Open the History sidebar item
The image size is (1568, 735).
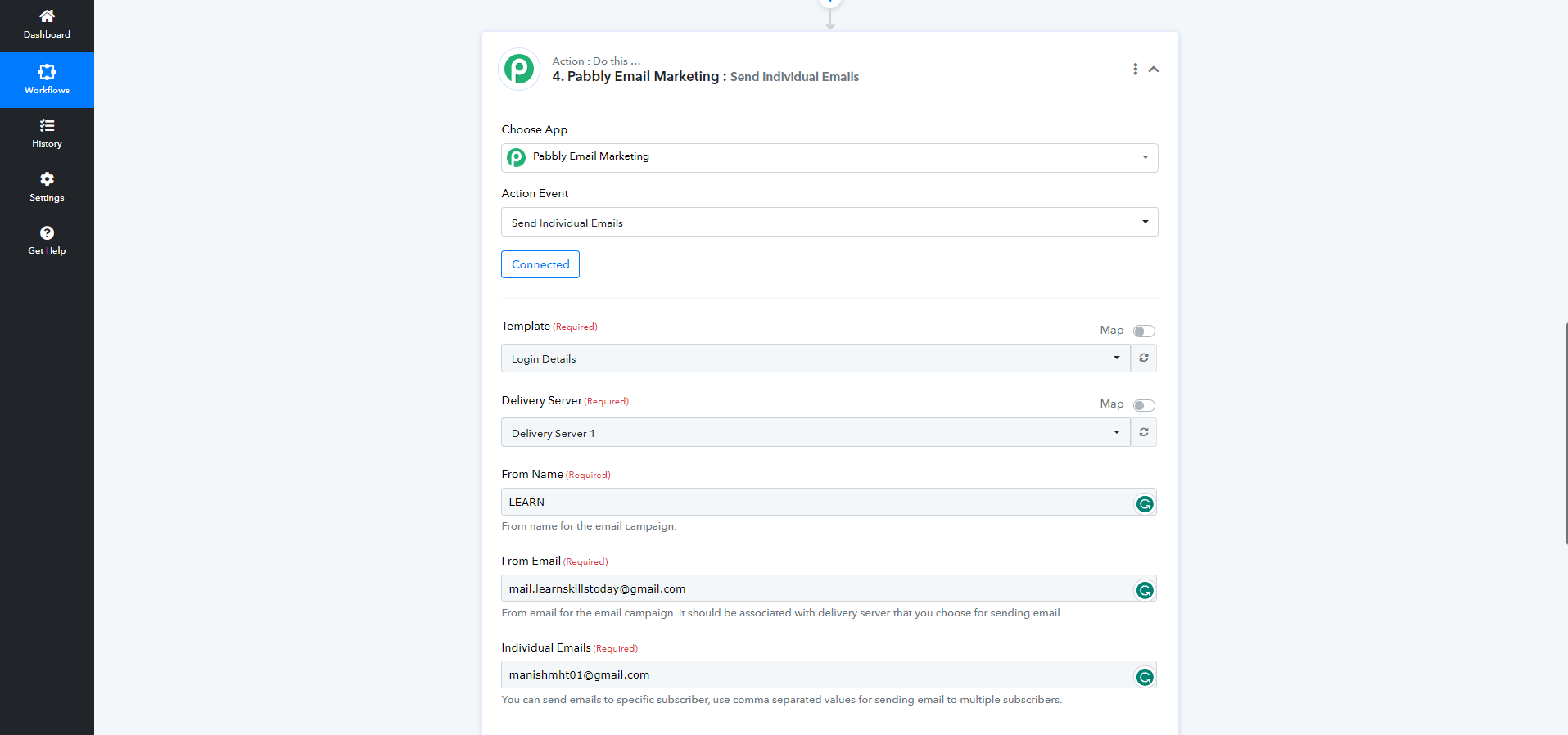tap(47, 133)
